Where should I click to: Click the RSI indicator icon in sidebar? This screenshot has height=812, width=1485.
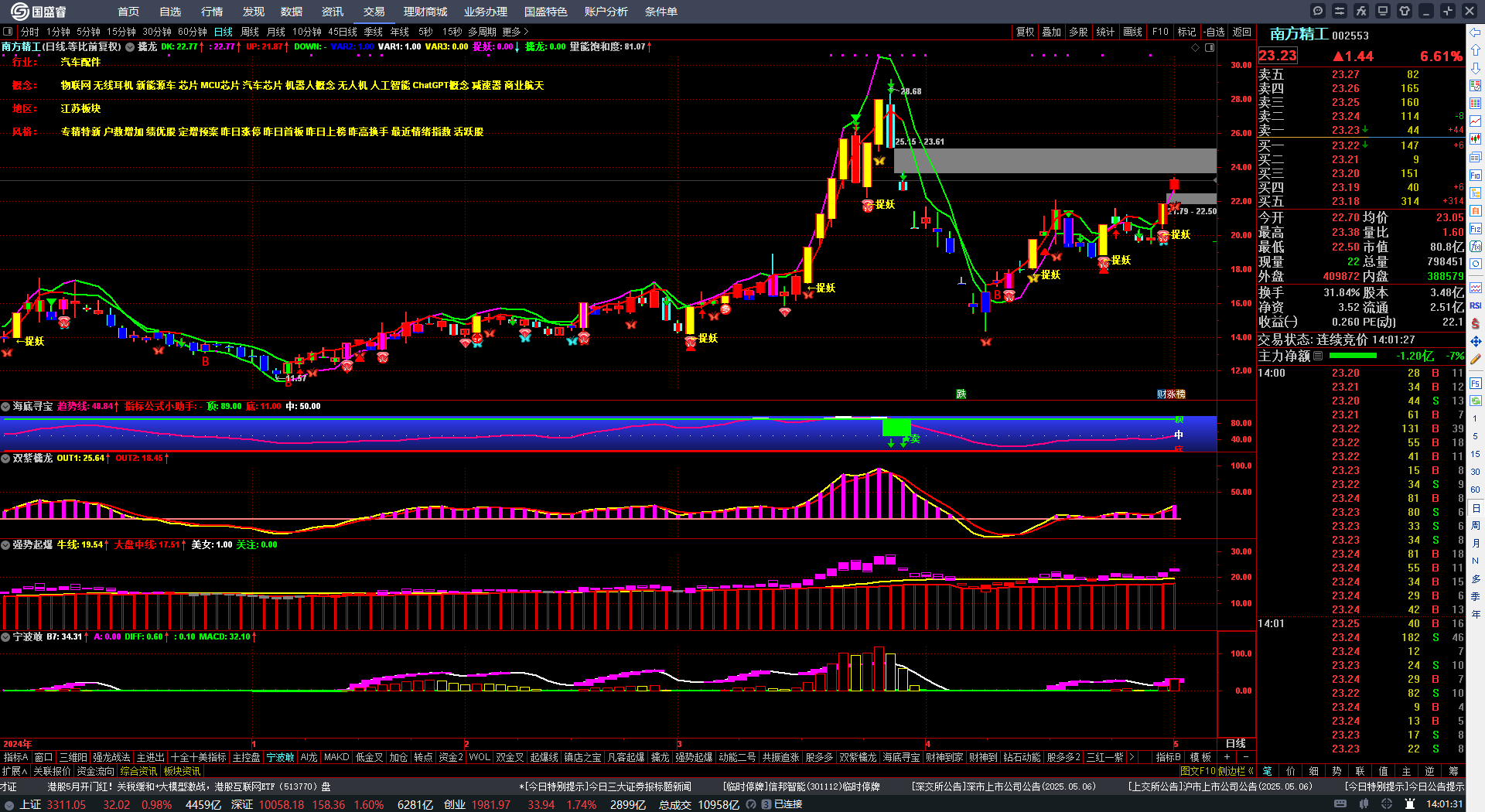[x=1476, y=305]
